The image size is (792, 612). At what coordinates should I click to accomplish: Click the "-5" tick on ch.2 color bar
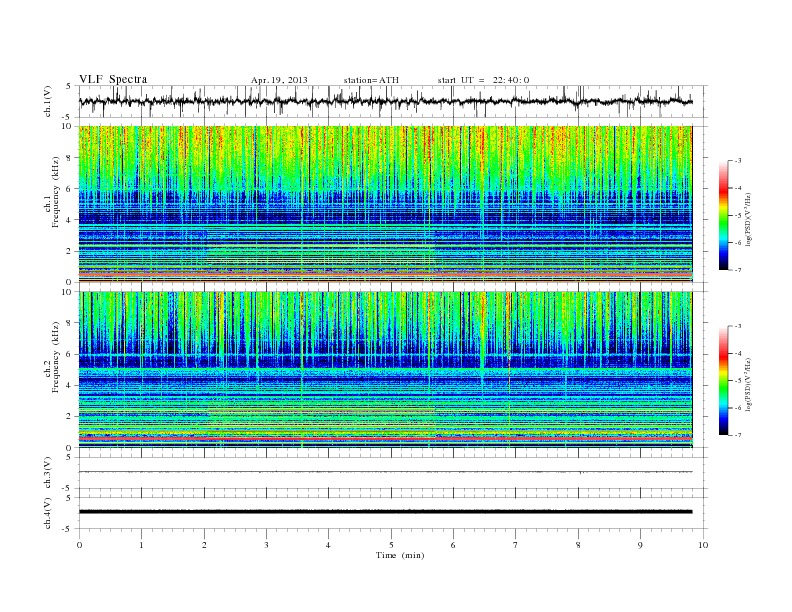click(738, 381)
